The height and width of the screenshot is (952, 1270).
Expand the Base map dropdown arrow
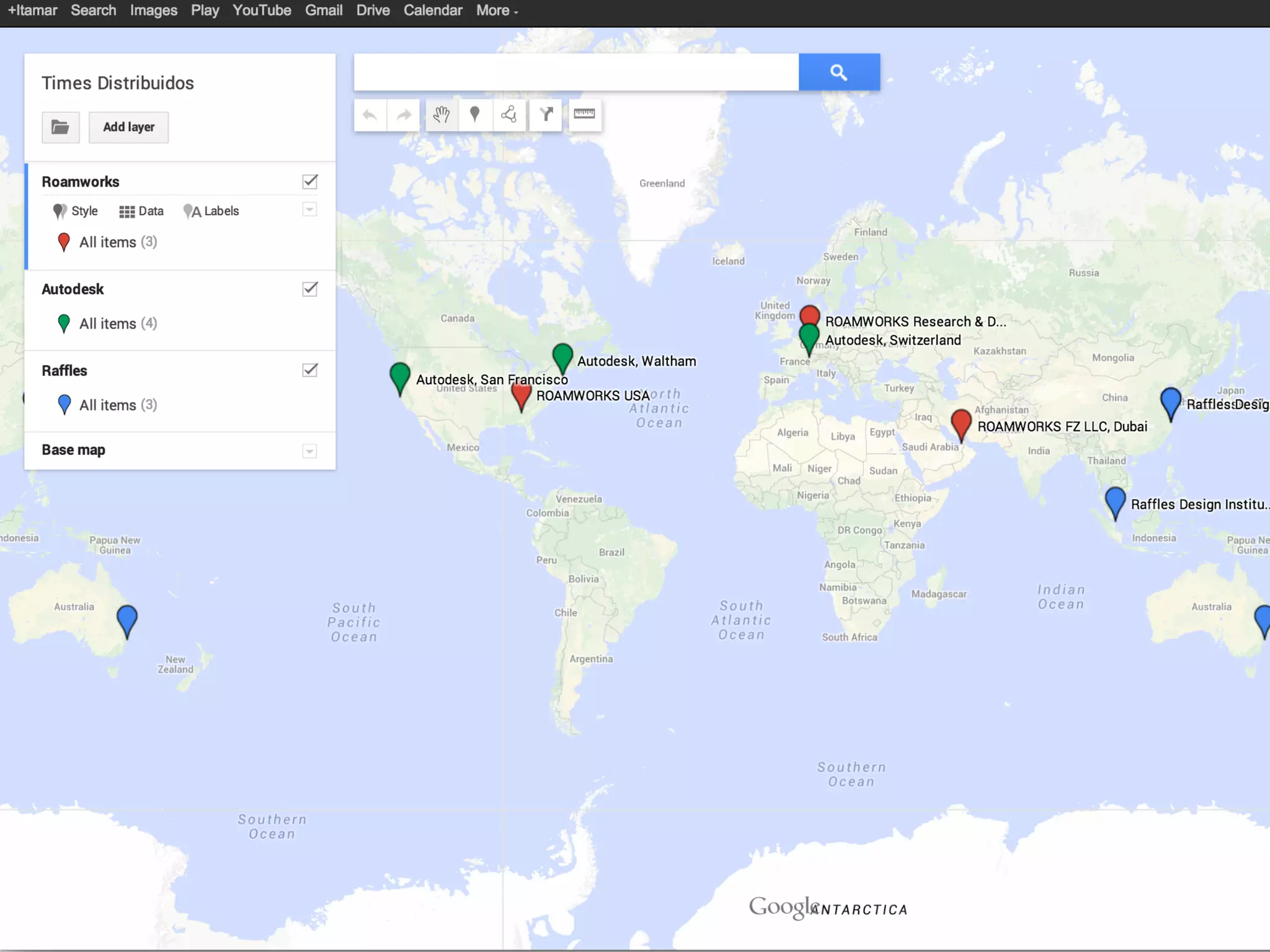pos(310,451)
